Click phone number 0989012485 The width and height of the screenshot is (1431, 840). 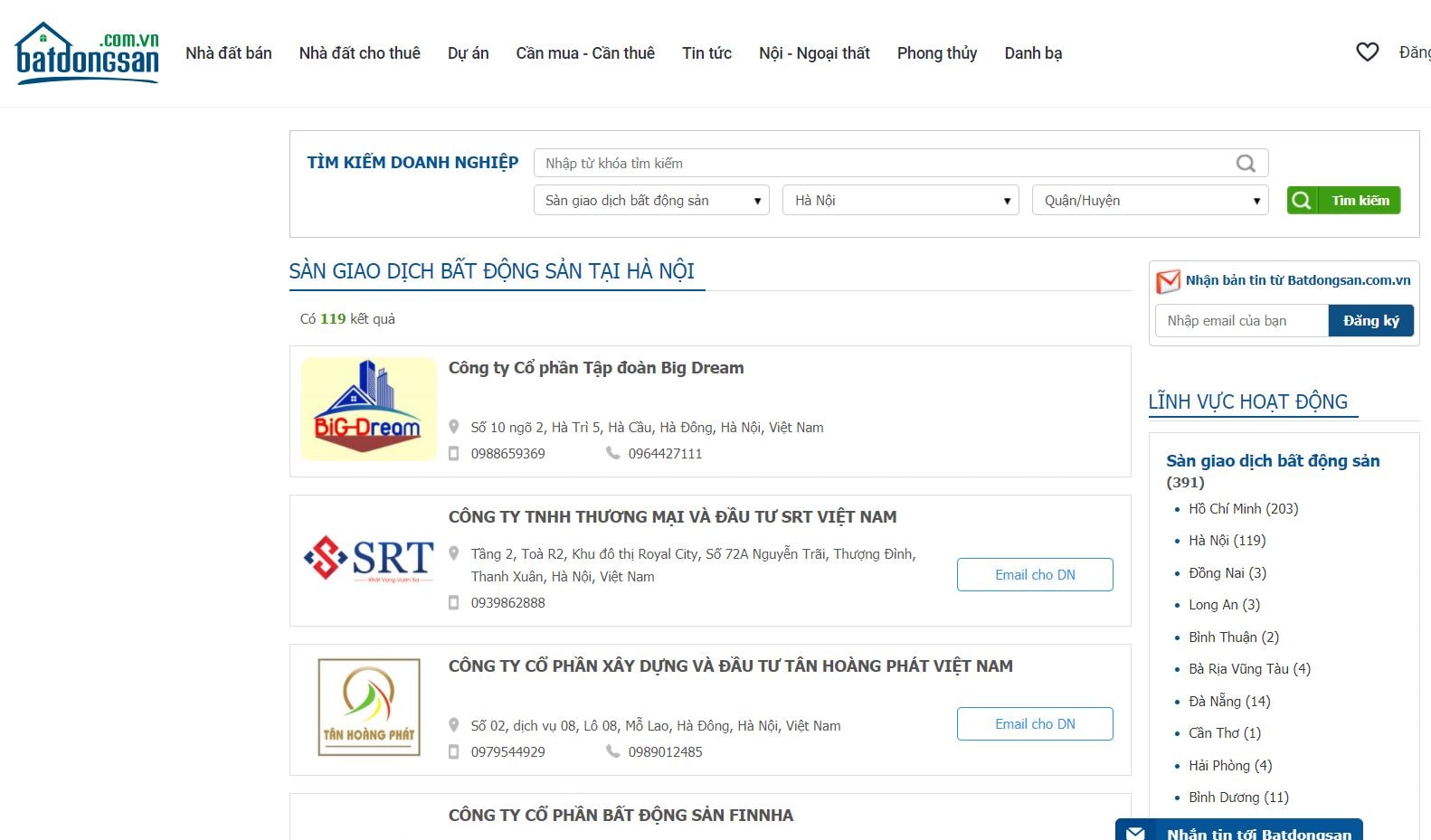pos(666,752)
